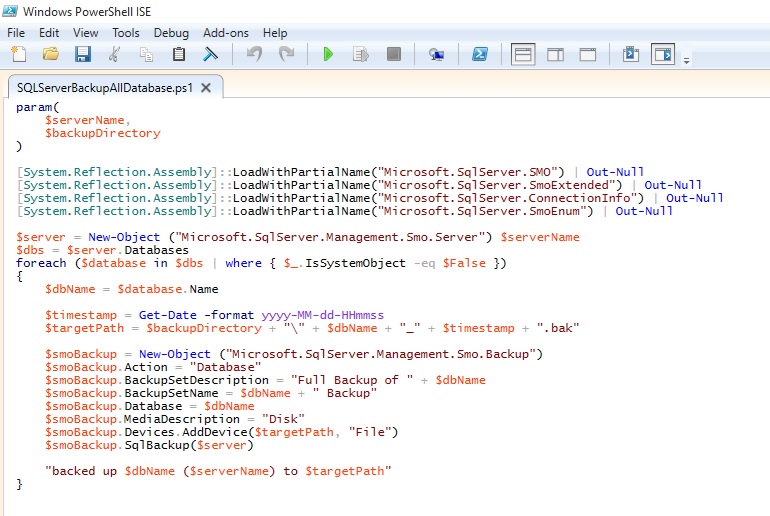Click the ".bak" string
This screenshot has height=516, width=770.
(558, 328)
